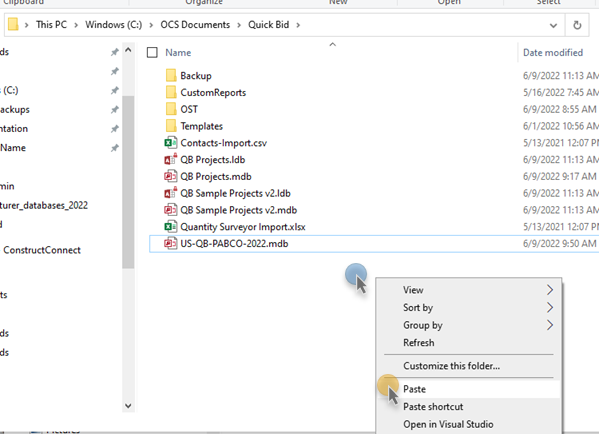Click the 6/9/2022 9:17 AM date cell
Image resolution: width=599 pixels, height=434 pixels.
560,177
